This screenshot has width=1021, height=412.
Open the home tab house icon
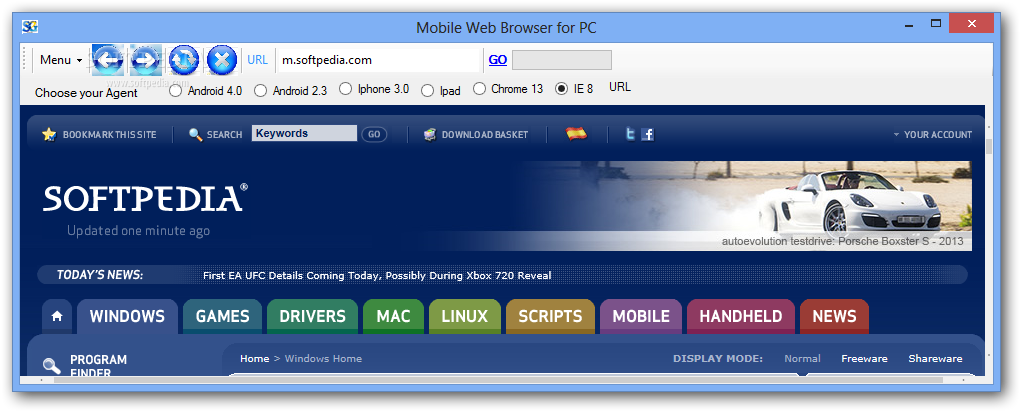pos(57,316)
